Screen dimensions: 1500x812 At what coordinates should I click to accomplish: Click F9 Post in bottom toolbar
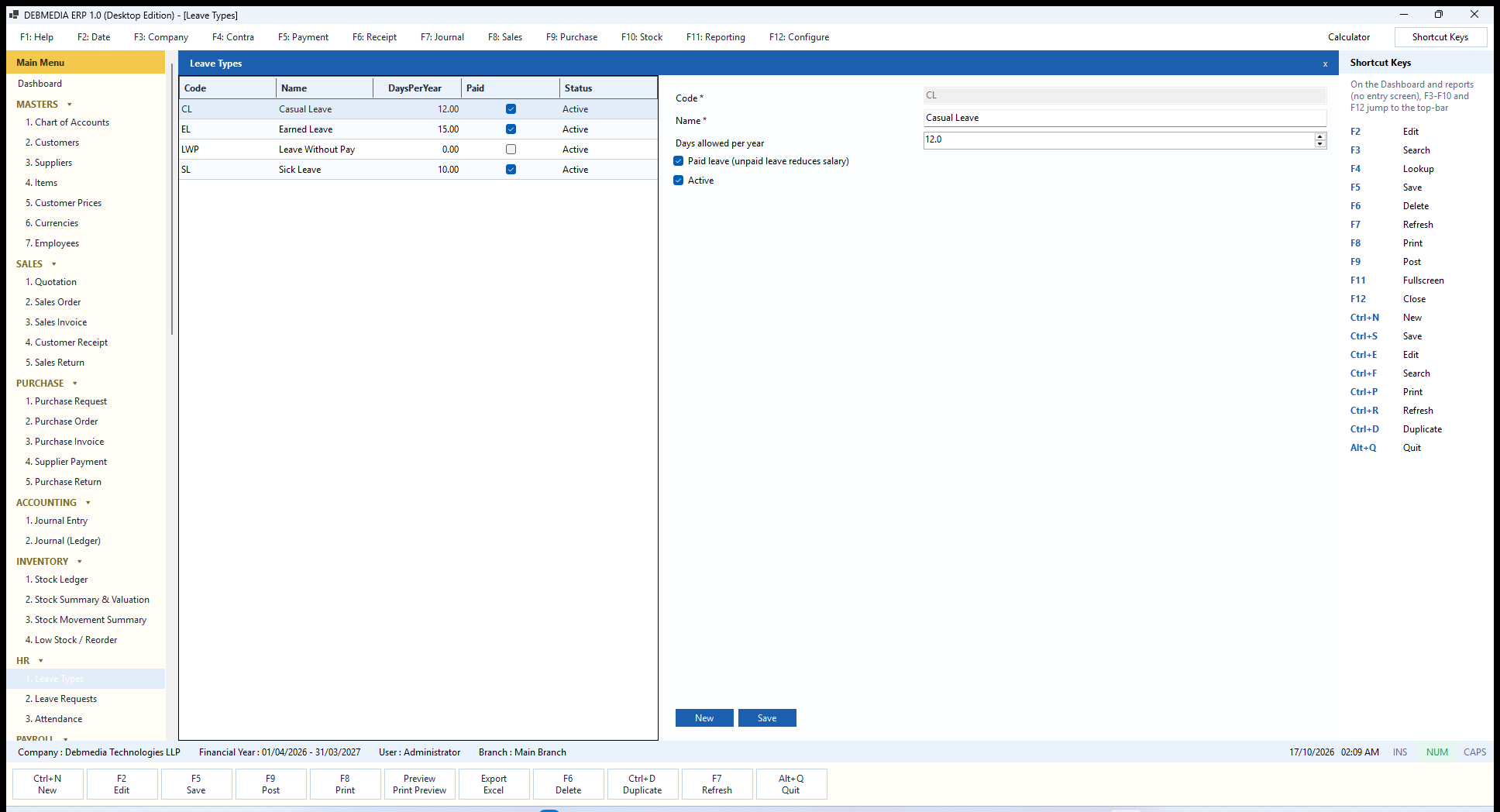coord(270,784)
